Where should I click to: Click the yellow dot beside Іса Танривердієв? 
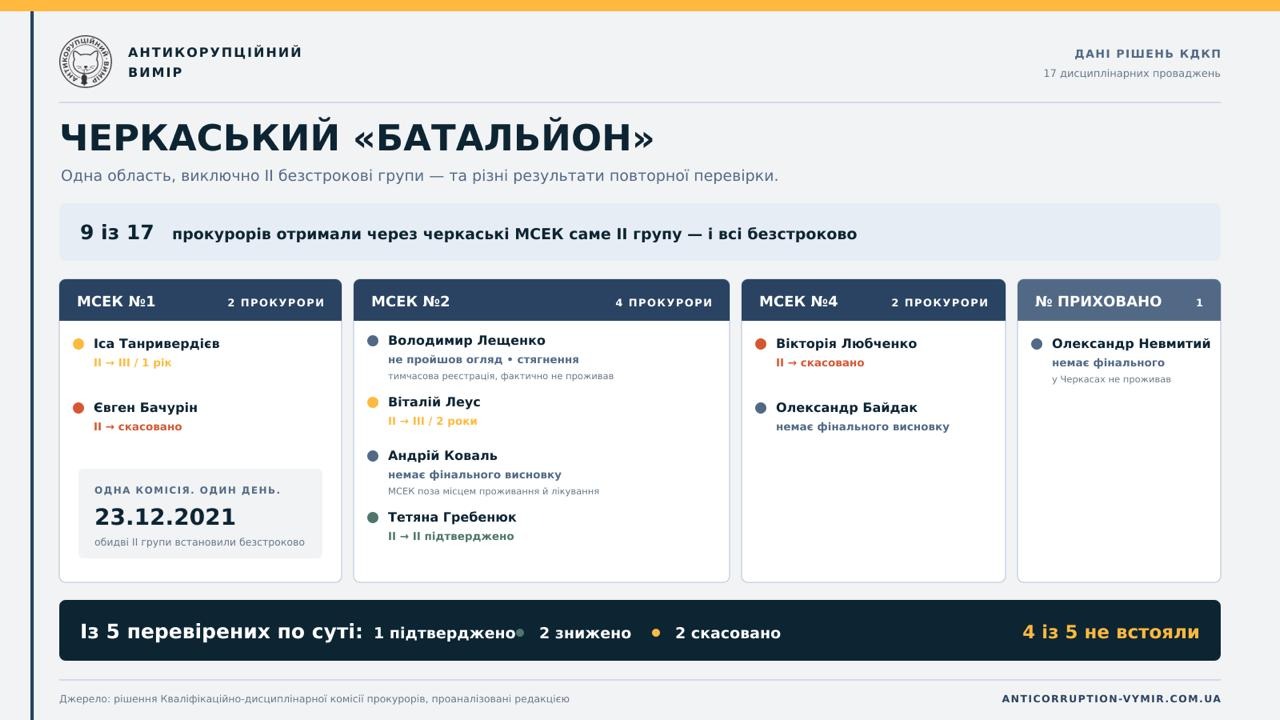click(78, 344)
